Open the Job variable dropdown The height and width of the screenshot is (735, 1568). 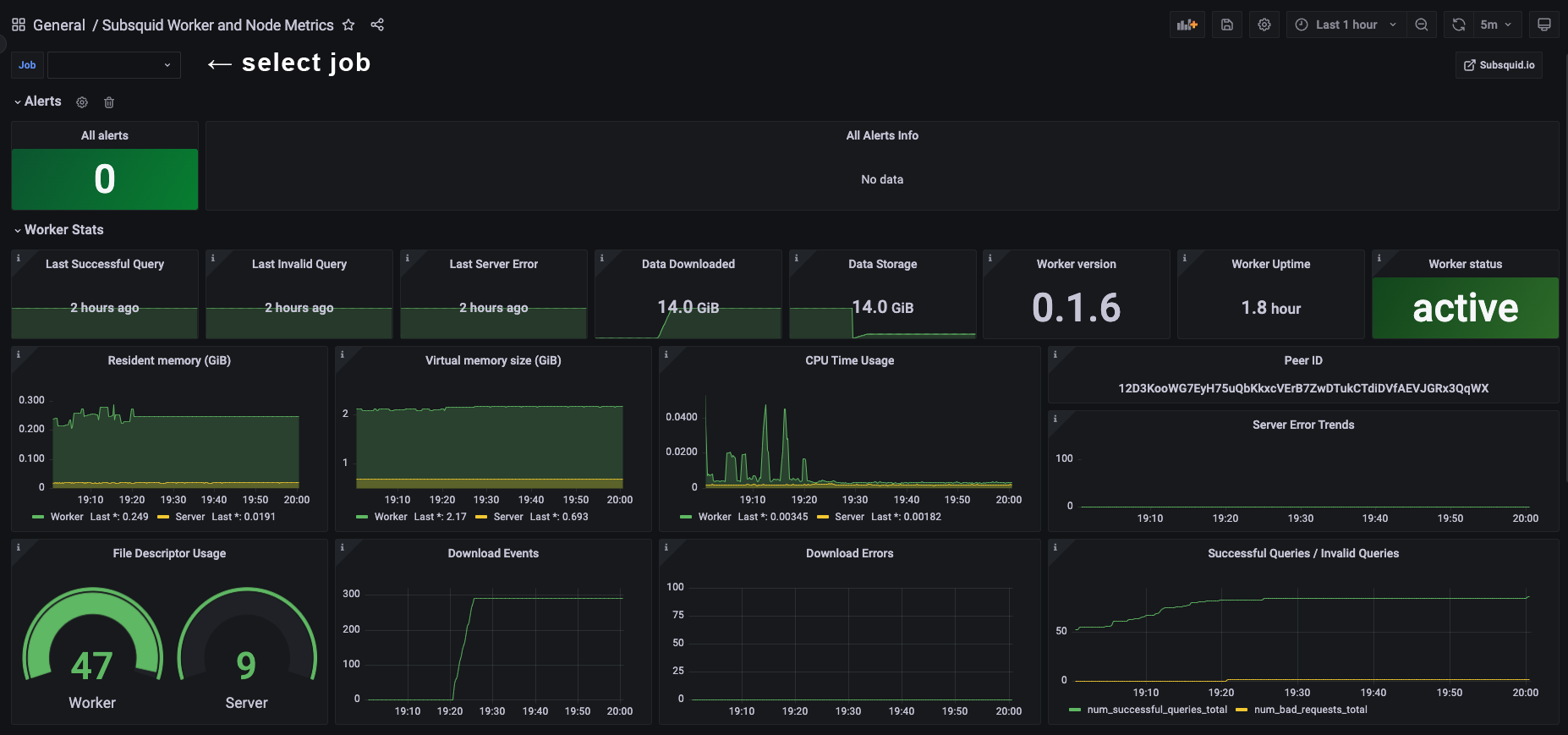tap(114, 65)
